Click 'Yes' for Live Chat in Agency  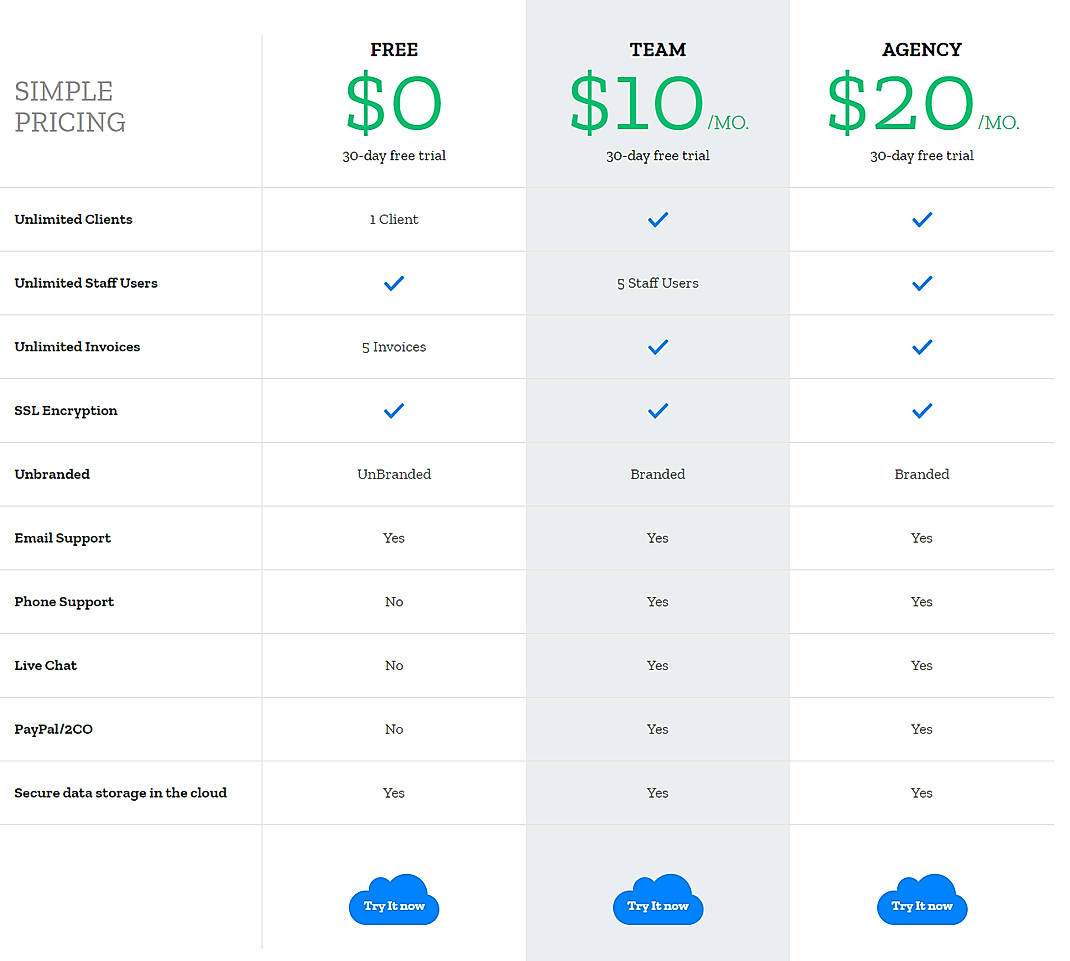[x=922, y=665]
